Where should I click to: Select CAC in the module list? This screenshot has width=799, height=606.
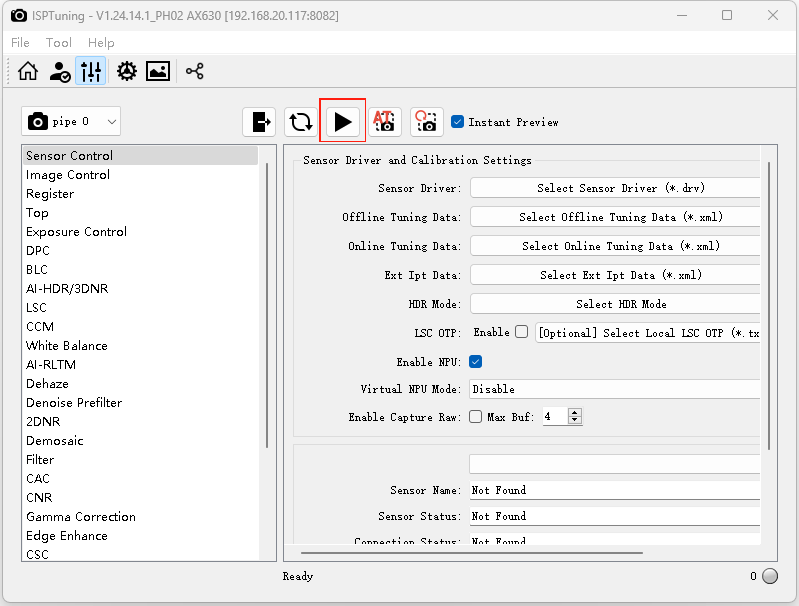(x=140, y=479)
